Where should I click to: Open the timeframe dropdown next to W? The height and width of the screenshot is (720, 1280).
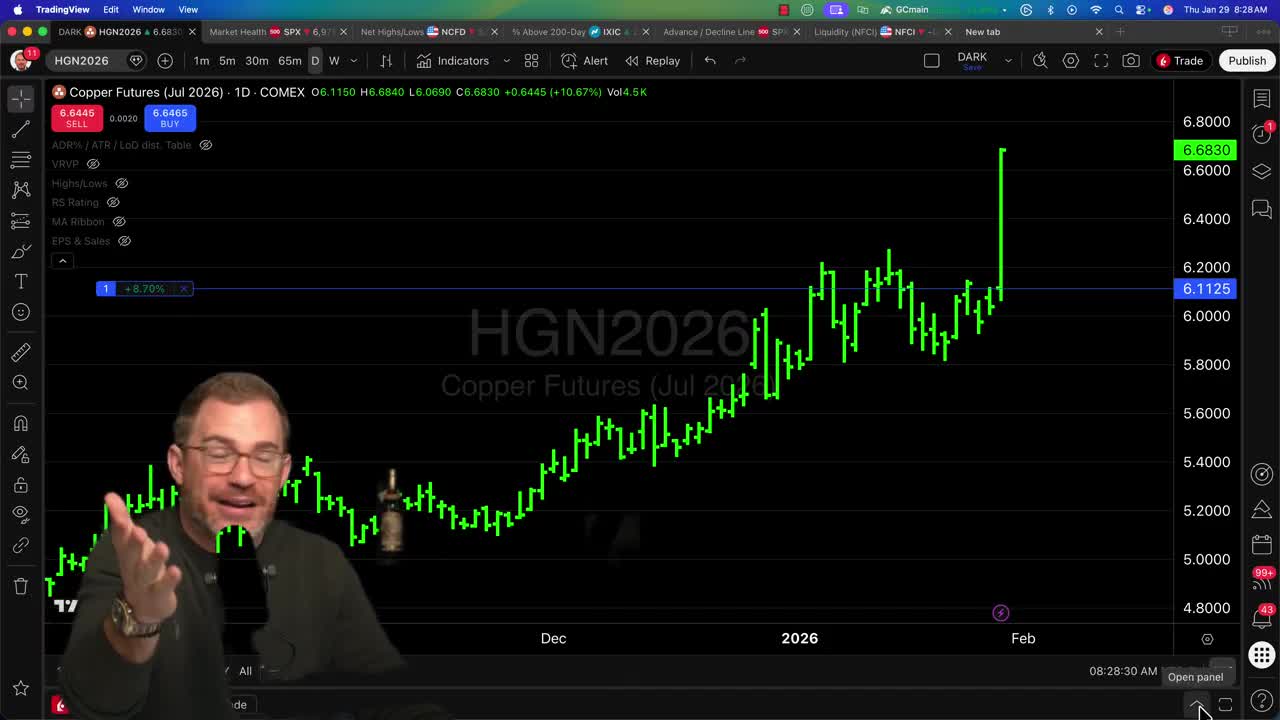(x=353, y=60)
